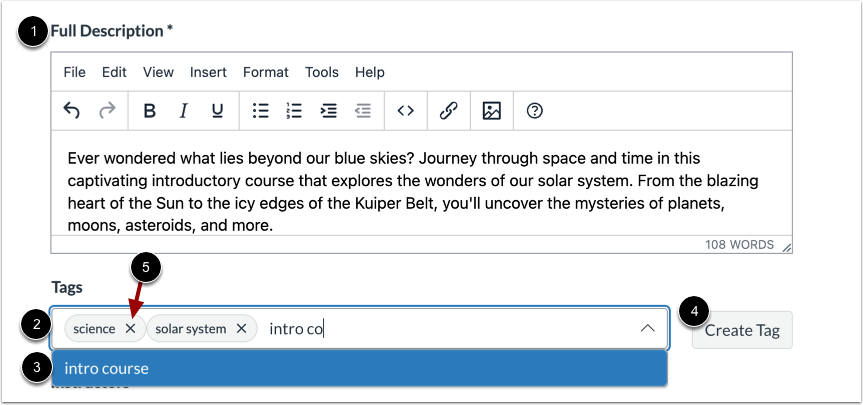Viewport: 863px width, 405px height.
Task: Remove the solar system tag
Action: pos(241,329)
